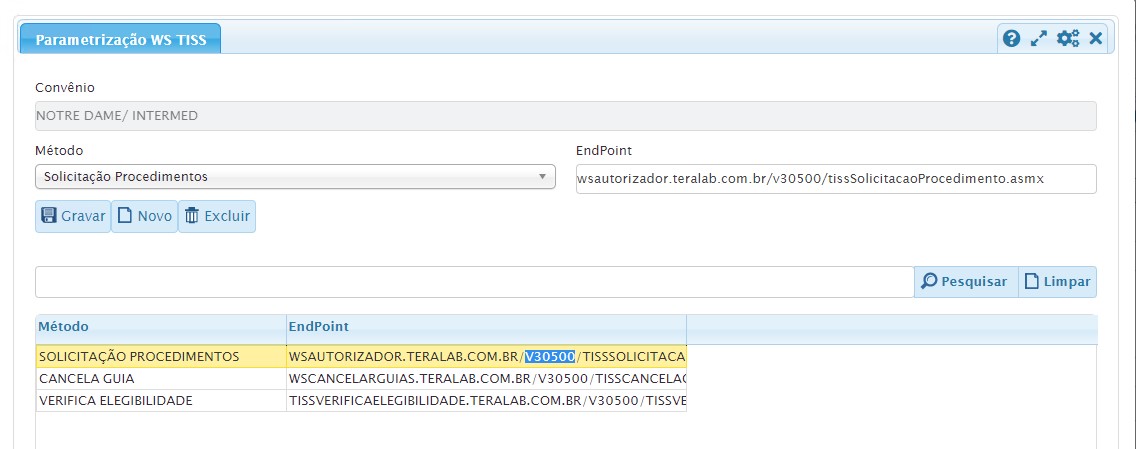The width and height of the screenshot is (1136, 449).
Task: Click the Gravar save button
Action: [x=73, y=216]
